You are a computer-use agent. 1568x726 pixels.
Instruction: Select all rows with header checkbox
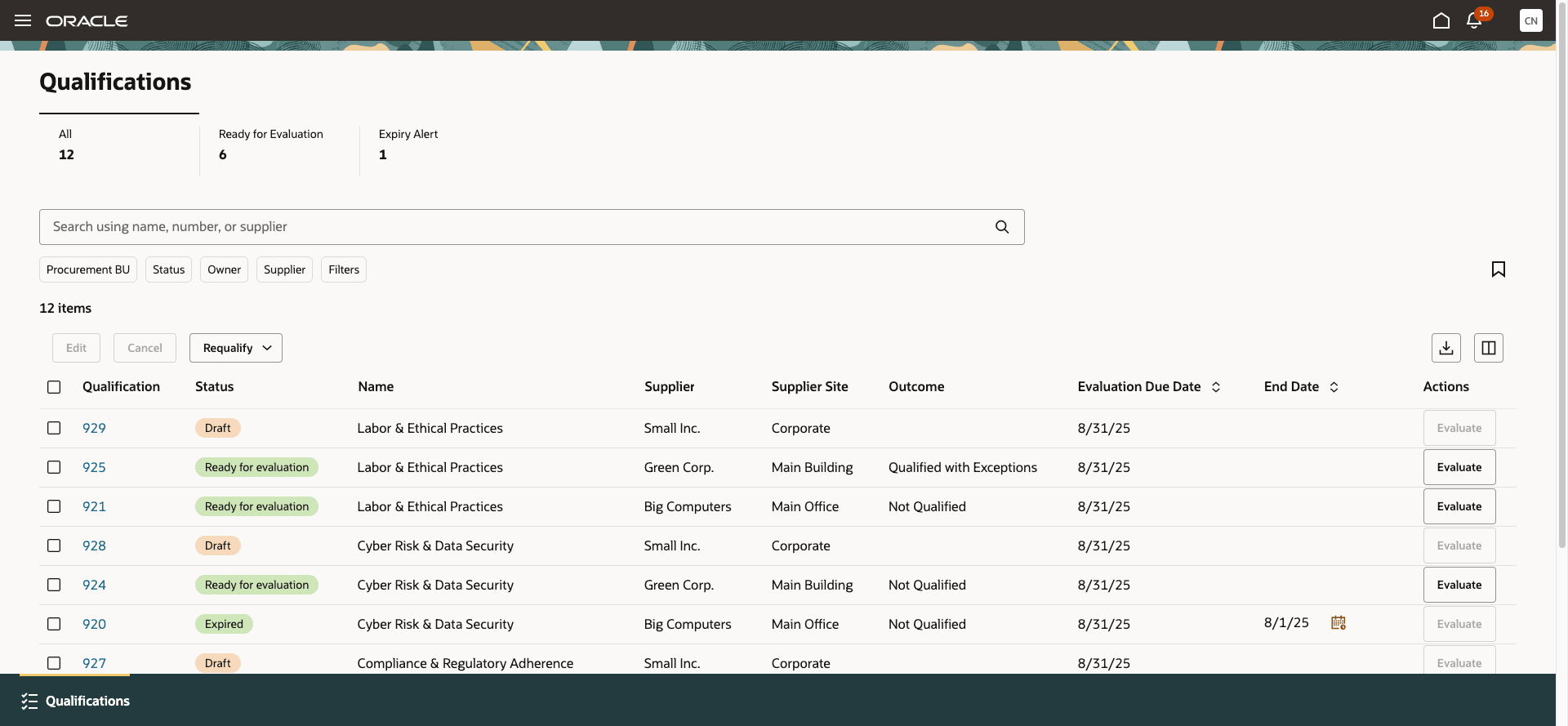click(x=54, y=387)
